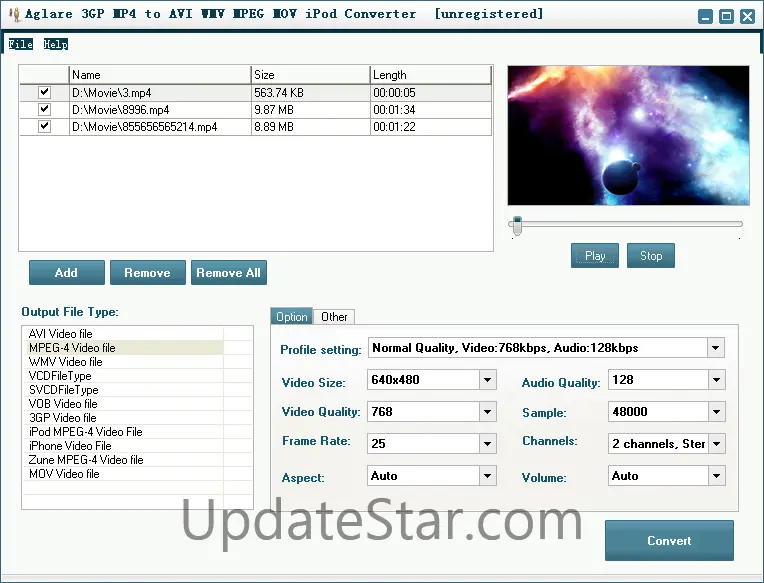Click the app icon in title bar

pos(15,14)
